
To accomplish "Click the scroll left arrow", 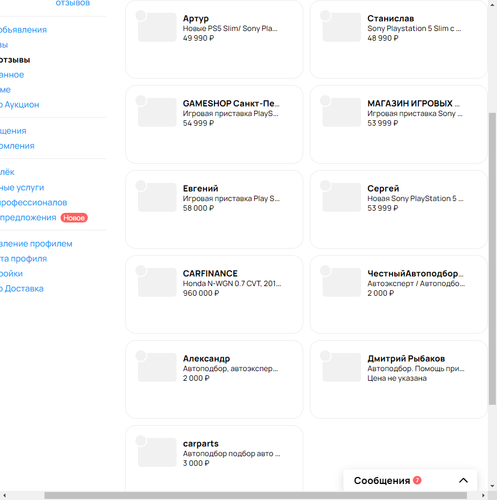I will (4, 495).
